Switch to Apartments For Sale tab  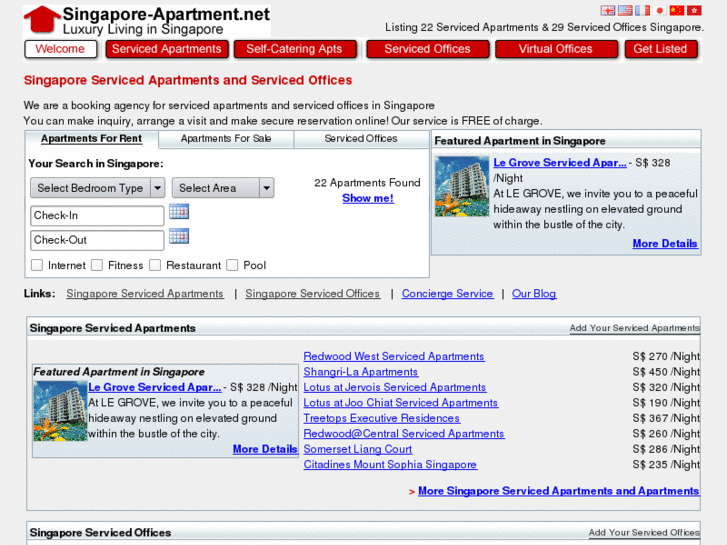pyautogui.click(x=225, y=139)
